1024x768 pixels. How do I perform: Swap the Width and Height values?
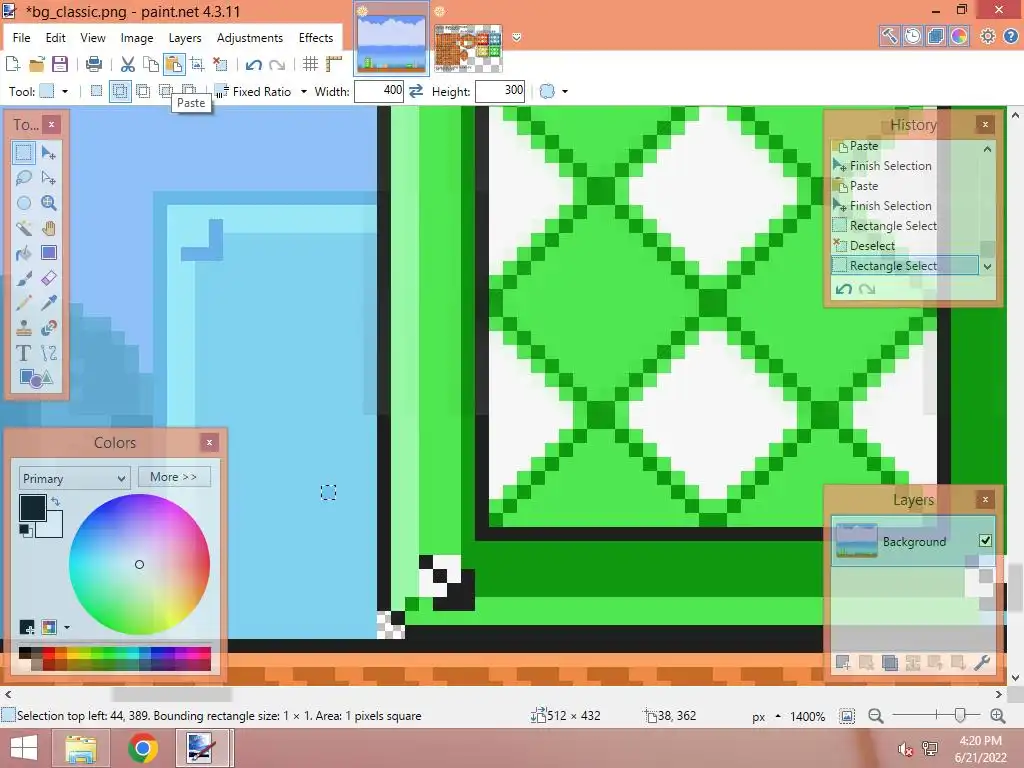pyautogui.click(x=416, y=91)
